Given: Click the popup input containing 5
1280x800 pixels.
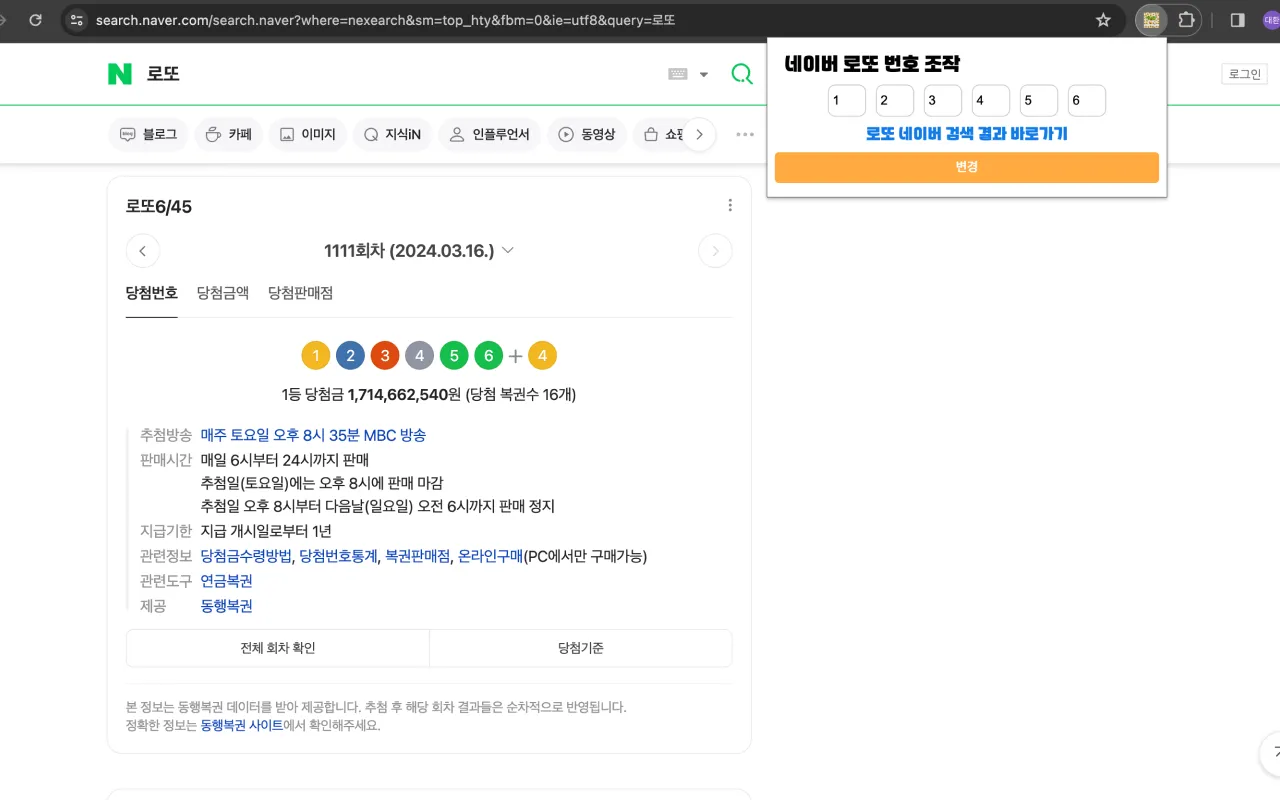Looking at the screenshot, I should (x=1039, y=101).
